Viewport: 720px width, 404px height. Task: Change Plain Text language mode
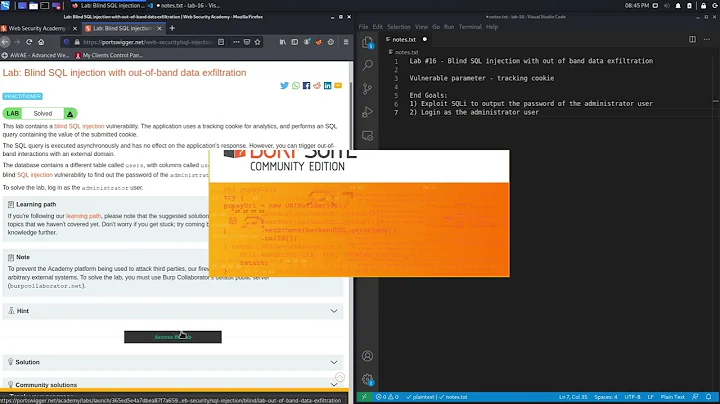click(672, 397)
